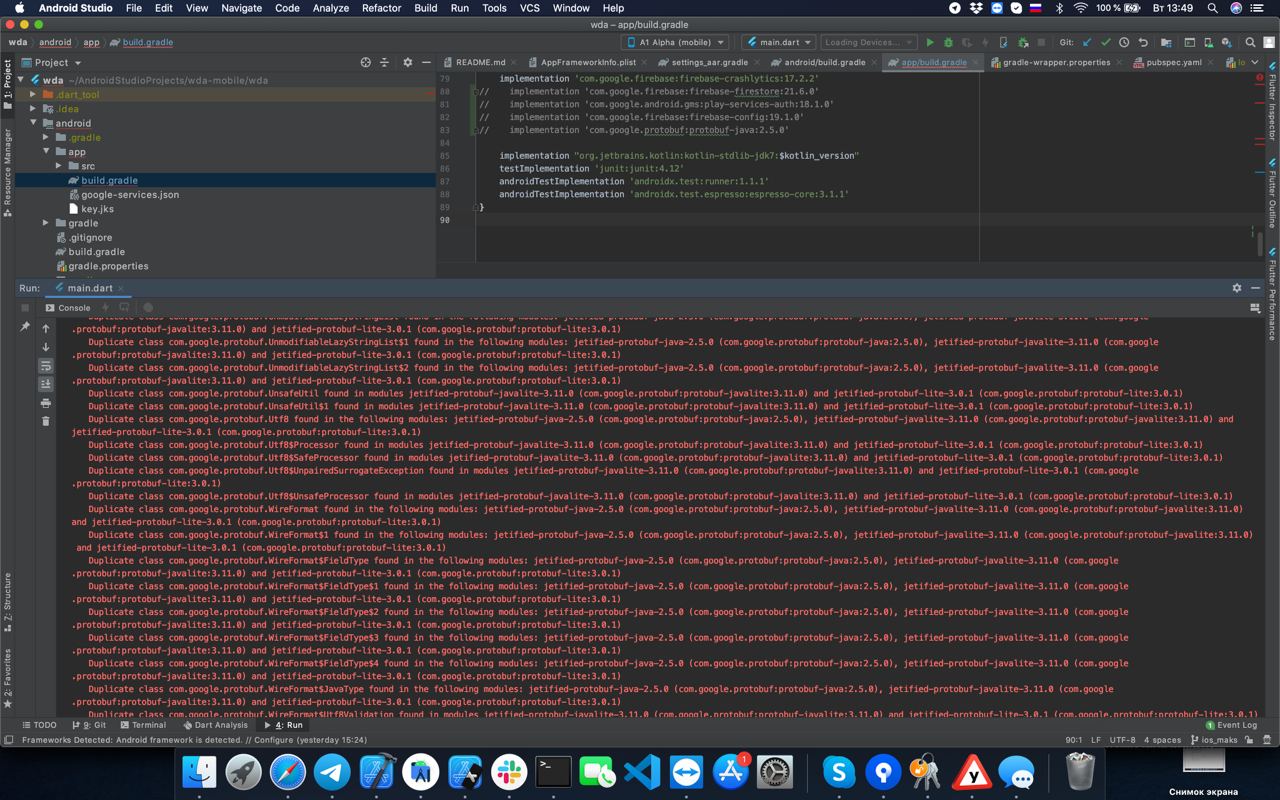This screenshot has height=800, width=1280.
Task: Hide the Project panel with minus icon
Action: click(425, 62)
